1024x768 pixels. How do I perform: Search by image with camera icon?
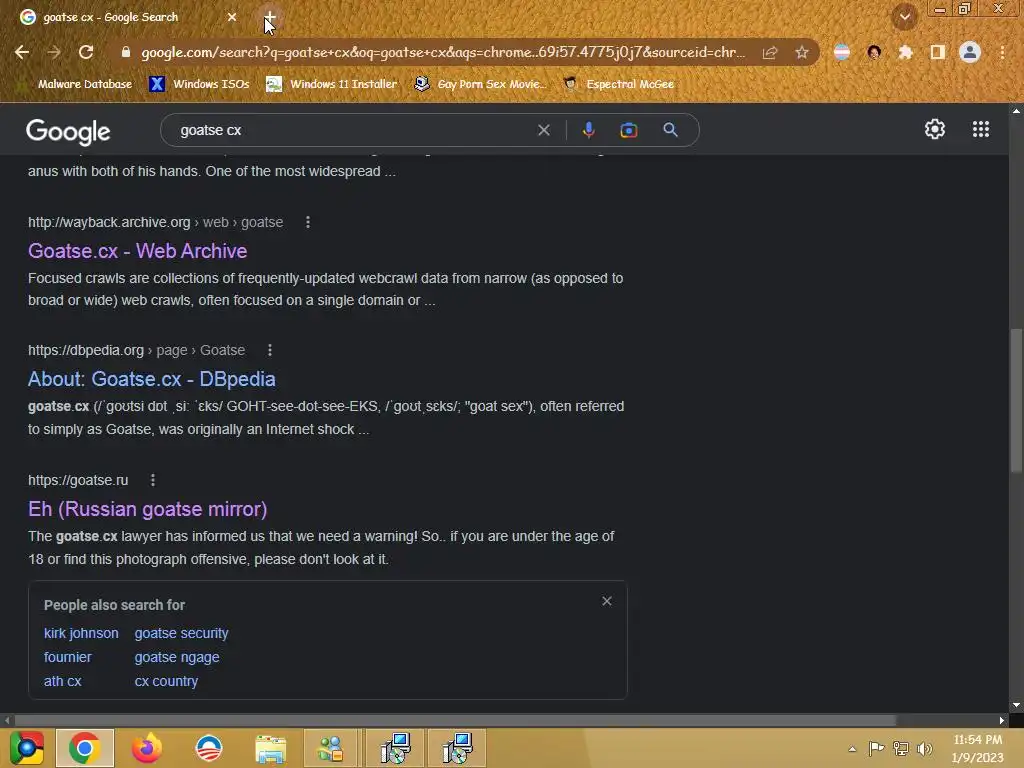click(628, 130)
